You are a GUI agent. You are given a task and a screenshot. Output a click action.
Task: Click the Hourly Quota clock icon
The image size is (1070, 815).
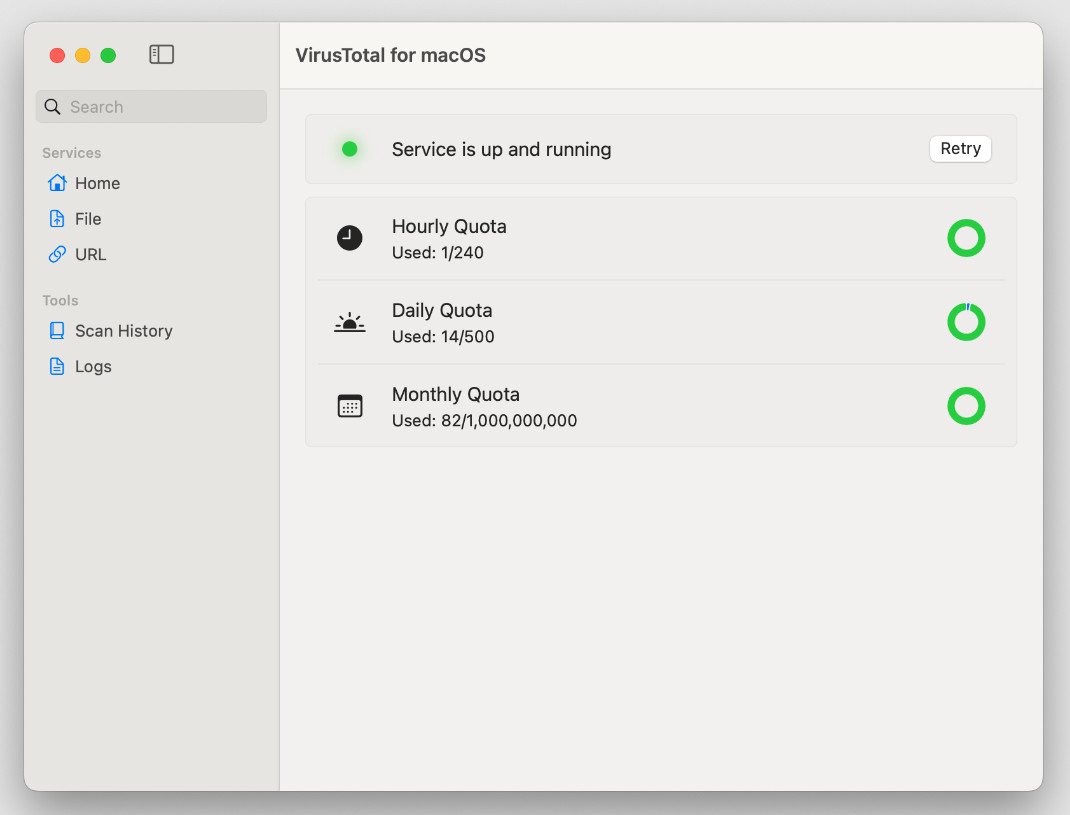tap(349, 238)
